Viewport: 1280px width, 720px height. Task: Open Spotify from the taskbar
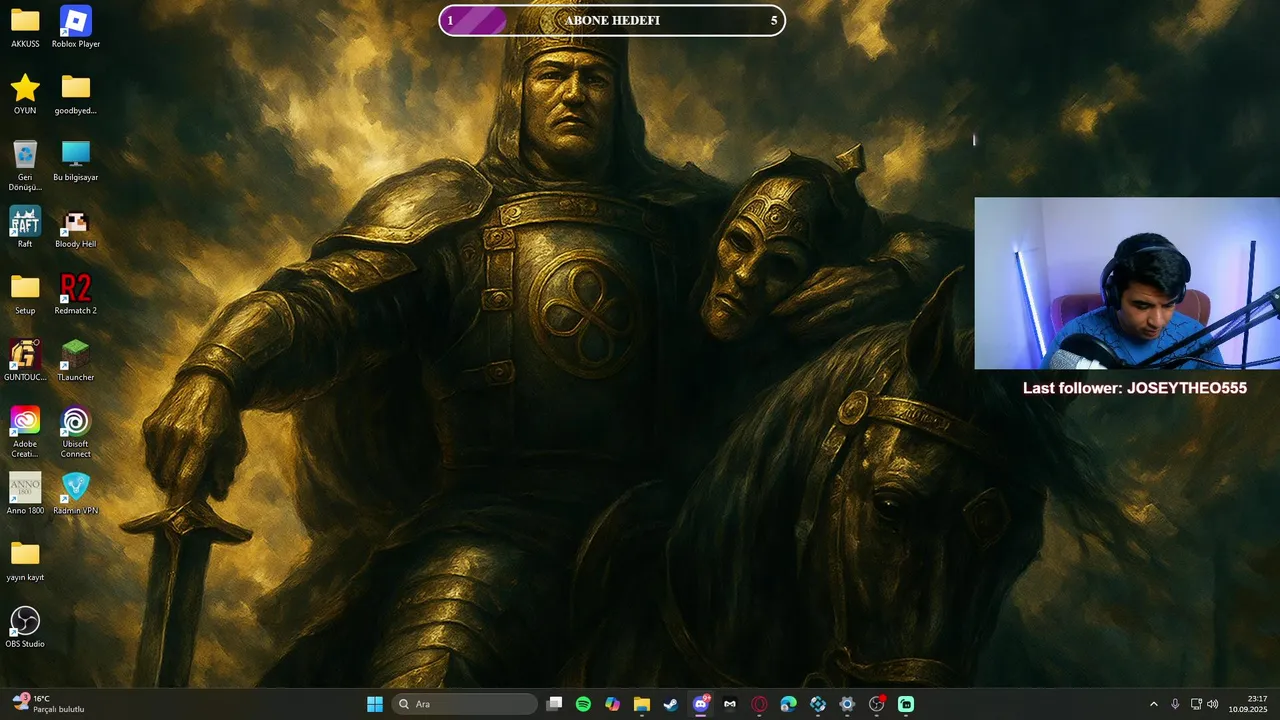(x=583, y=704)
